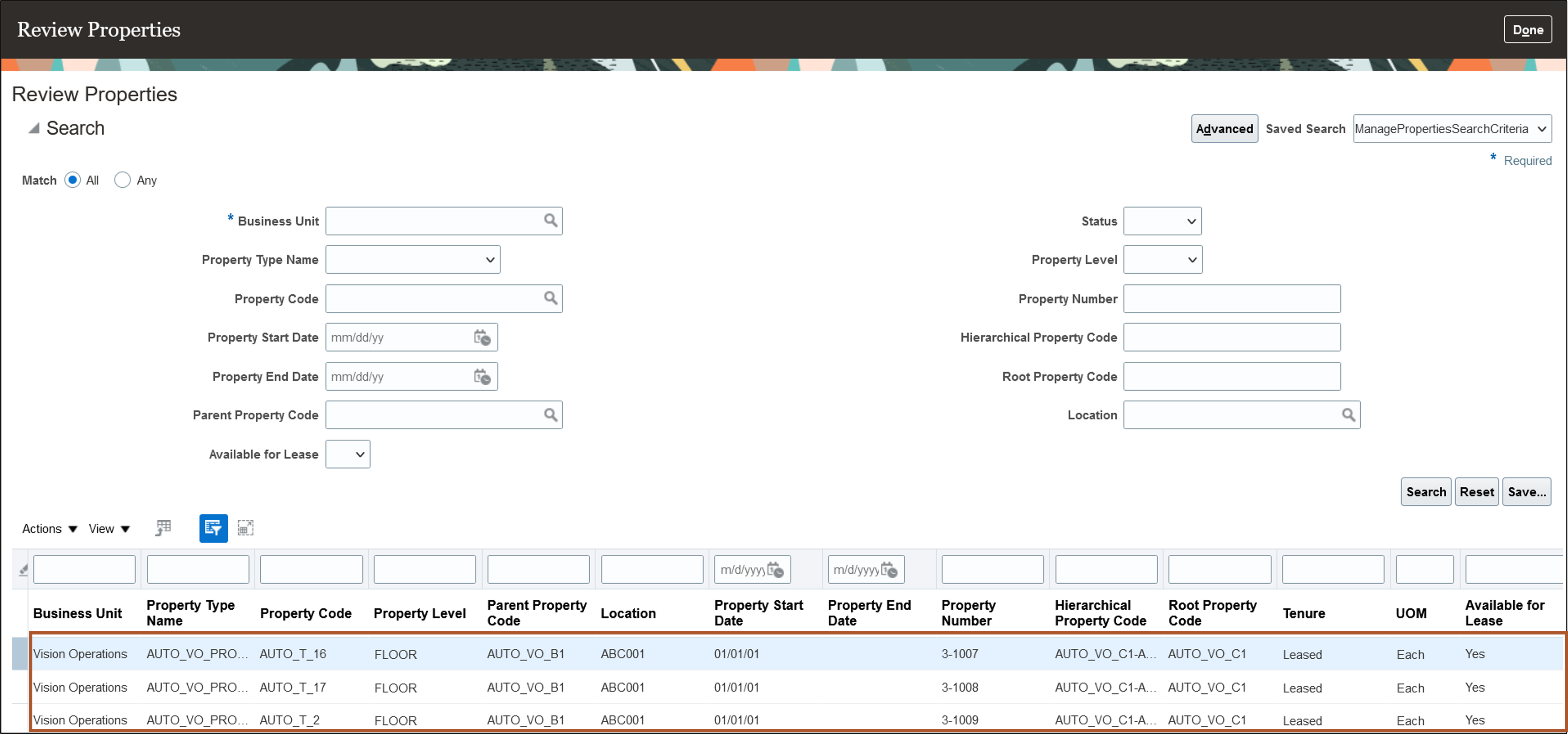Click the Detach table icon
This screenshot has width=1568, height=734.
[245, 528]
